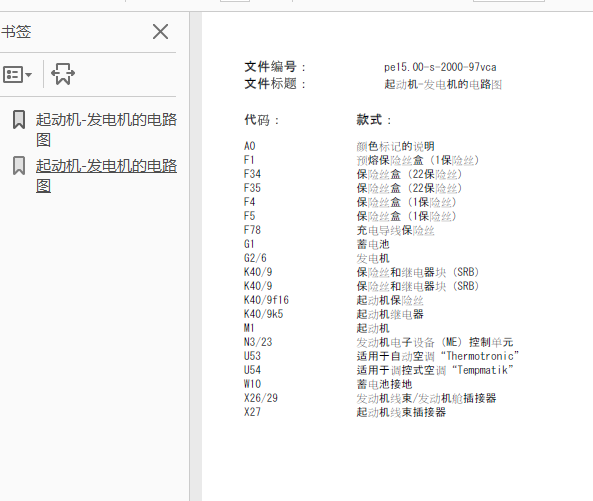The width and height of the screenshot is (593, 501).
Task: Select the Thermotronic air conditioning description
Action: pyautogui.click(x=438, y=356)
